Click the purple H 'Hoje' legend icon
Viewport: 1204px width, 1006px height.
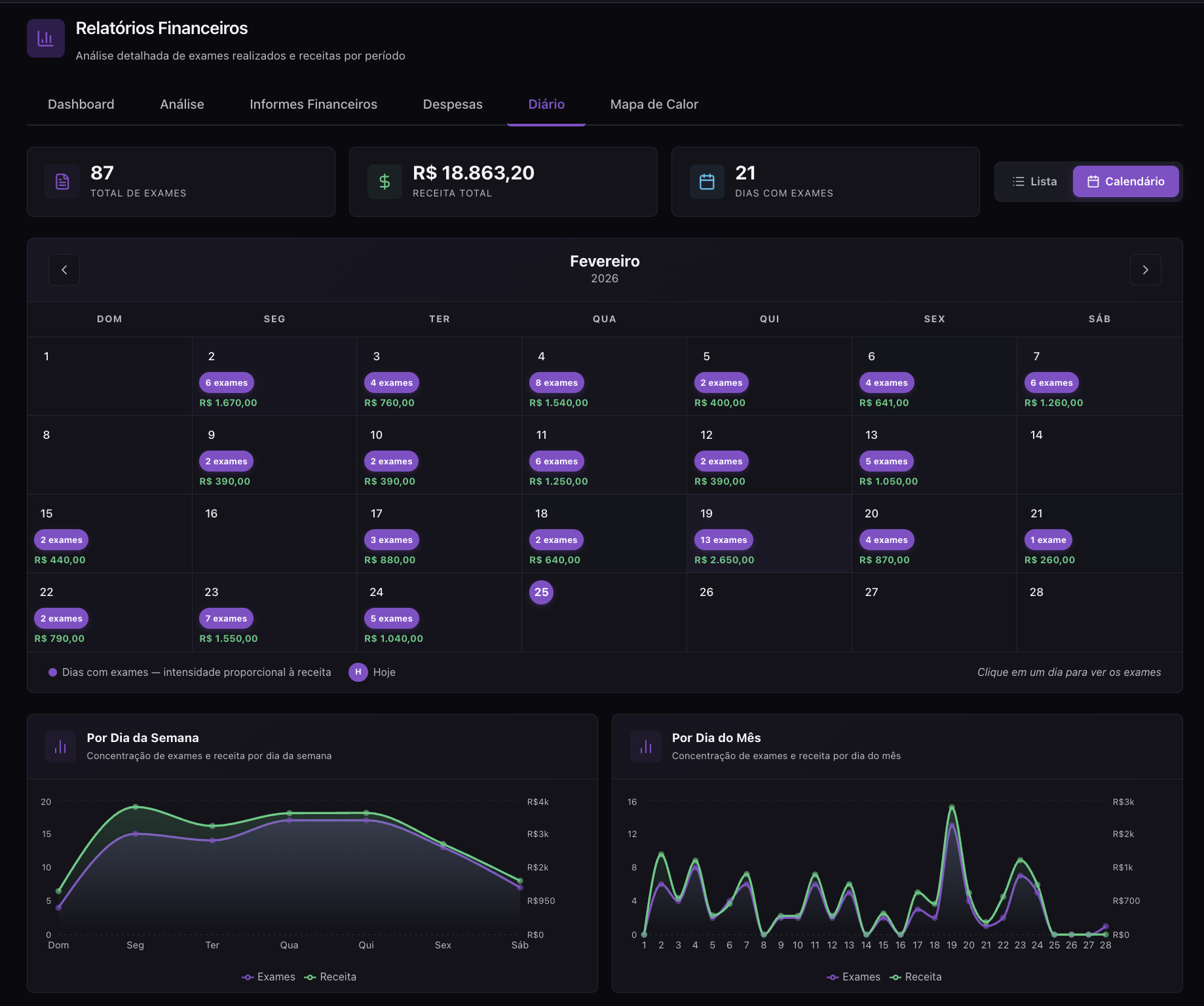(x=358, y=672)
